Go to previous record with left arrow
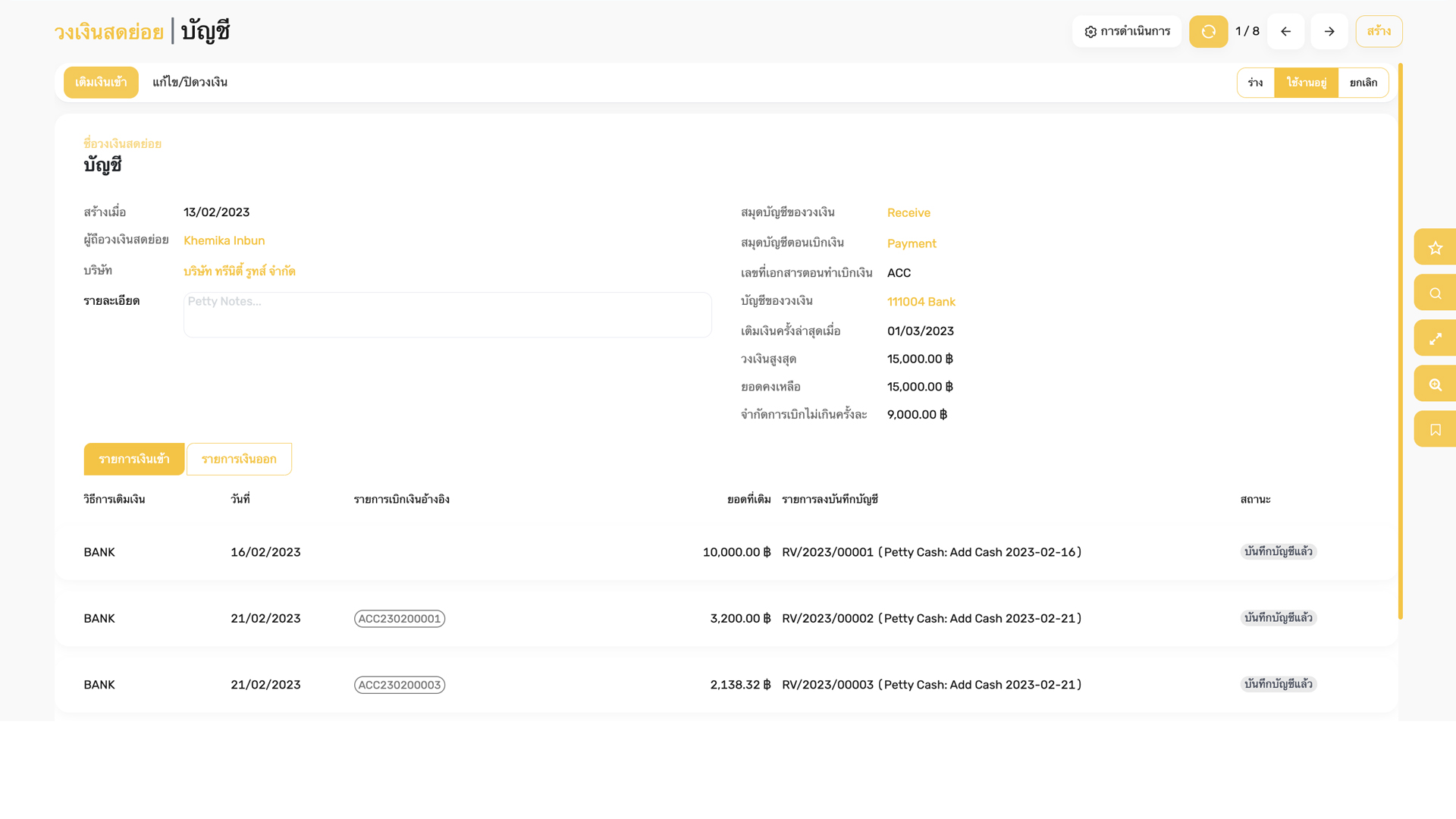 [x=1285, y=31]
